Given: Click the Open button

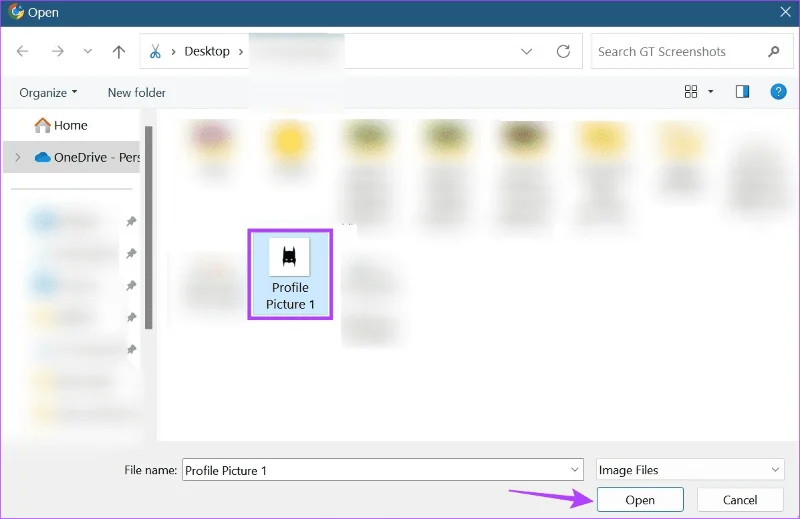Looking at the screenshot, I should [640, 500].
